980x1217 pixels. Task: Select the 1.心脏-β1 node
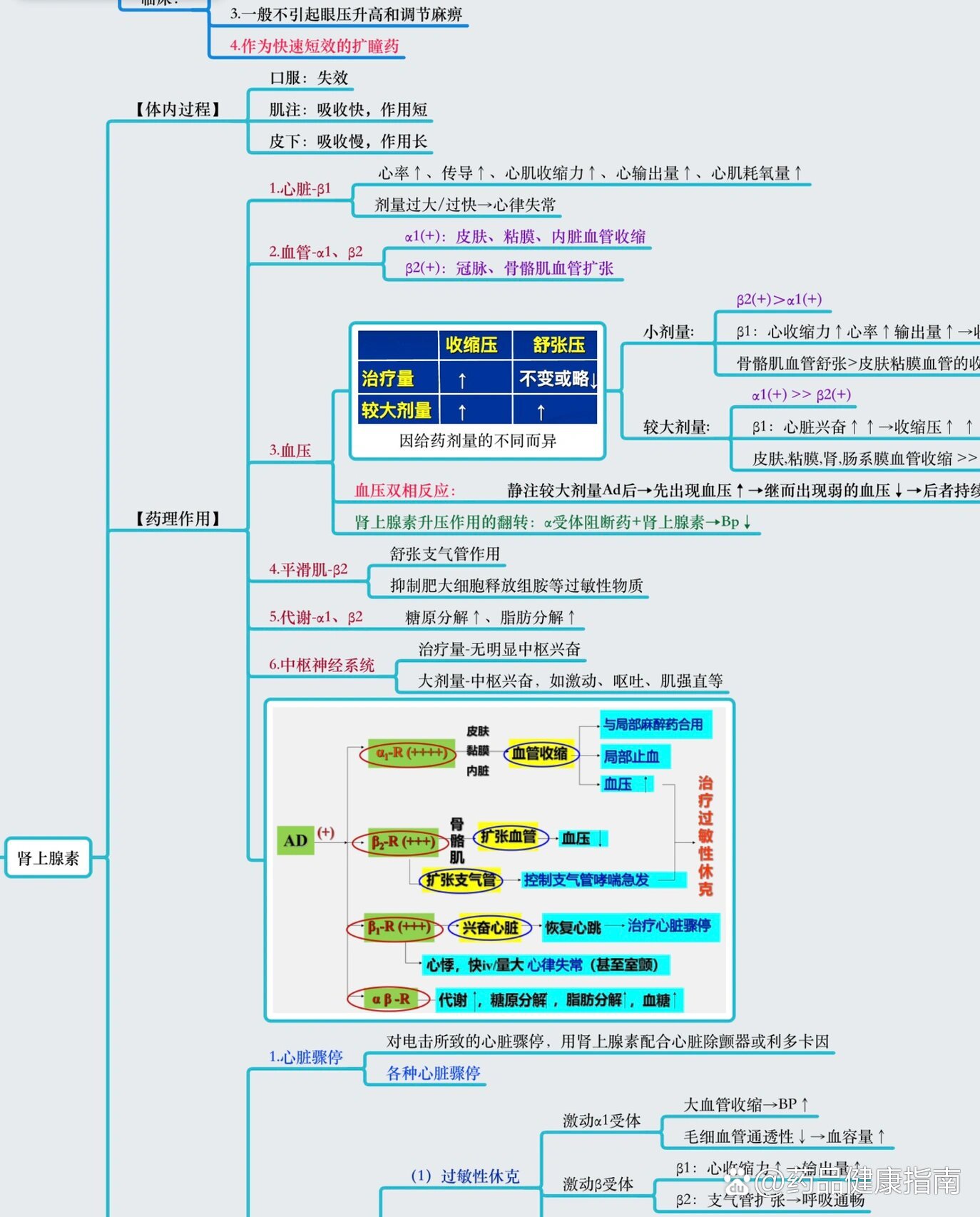tap(300, 188)
